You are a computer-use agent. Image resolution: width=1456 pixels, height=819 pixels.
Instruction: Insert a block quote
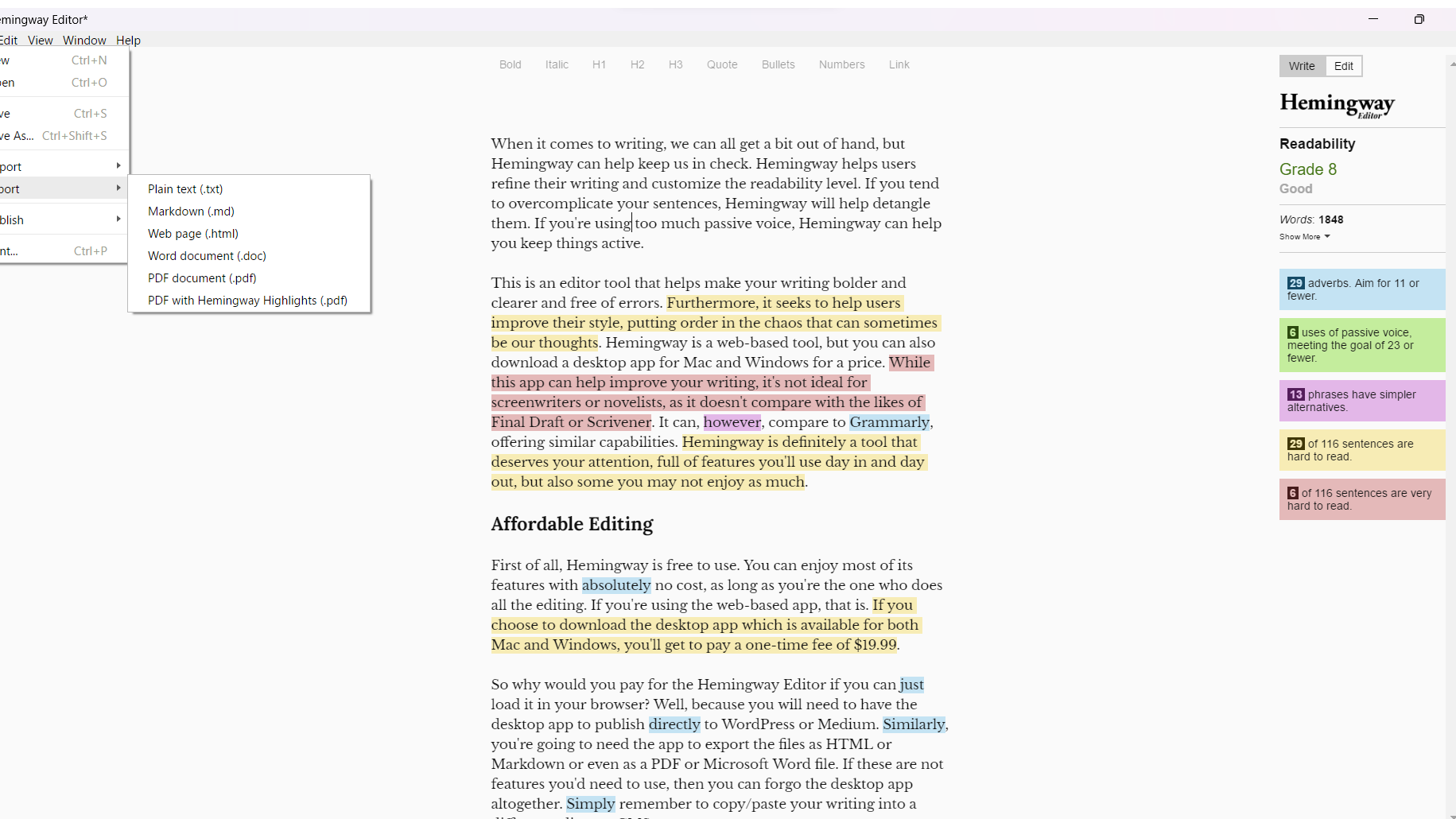[721, 64]
